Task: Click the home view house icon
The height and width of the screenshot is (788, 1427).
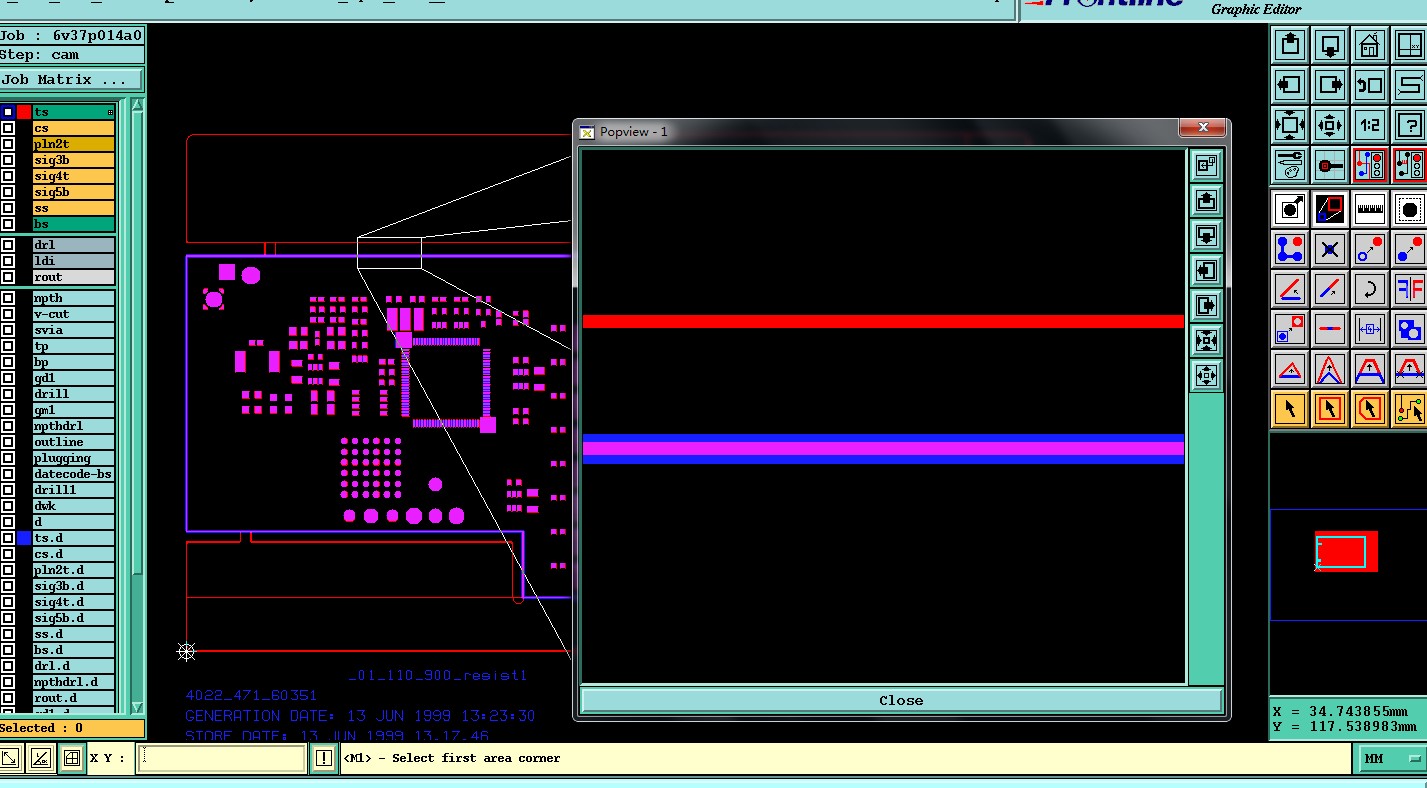Action: tap(1370, 45)
